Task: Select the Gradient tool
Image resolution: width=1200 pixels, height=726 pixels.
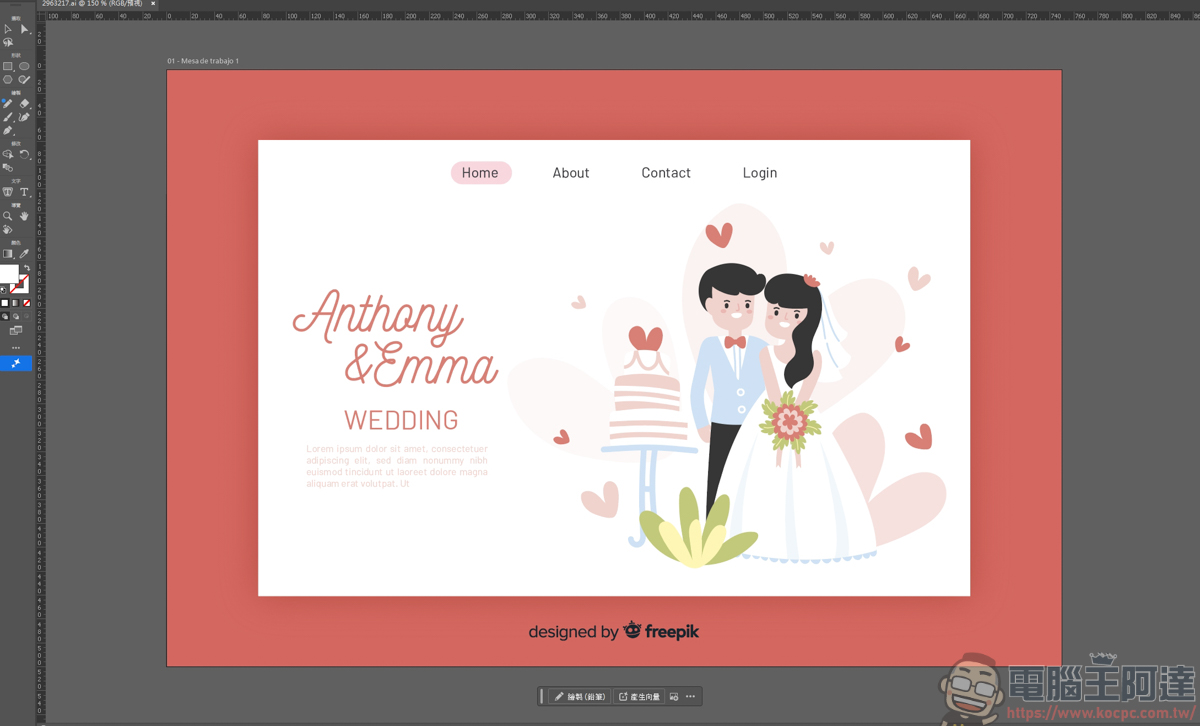Action: point(8,254)
